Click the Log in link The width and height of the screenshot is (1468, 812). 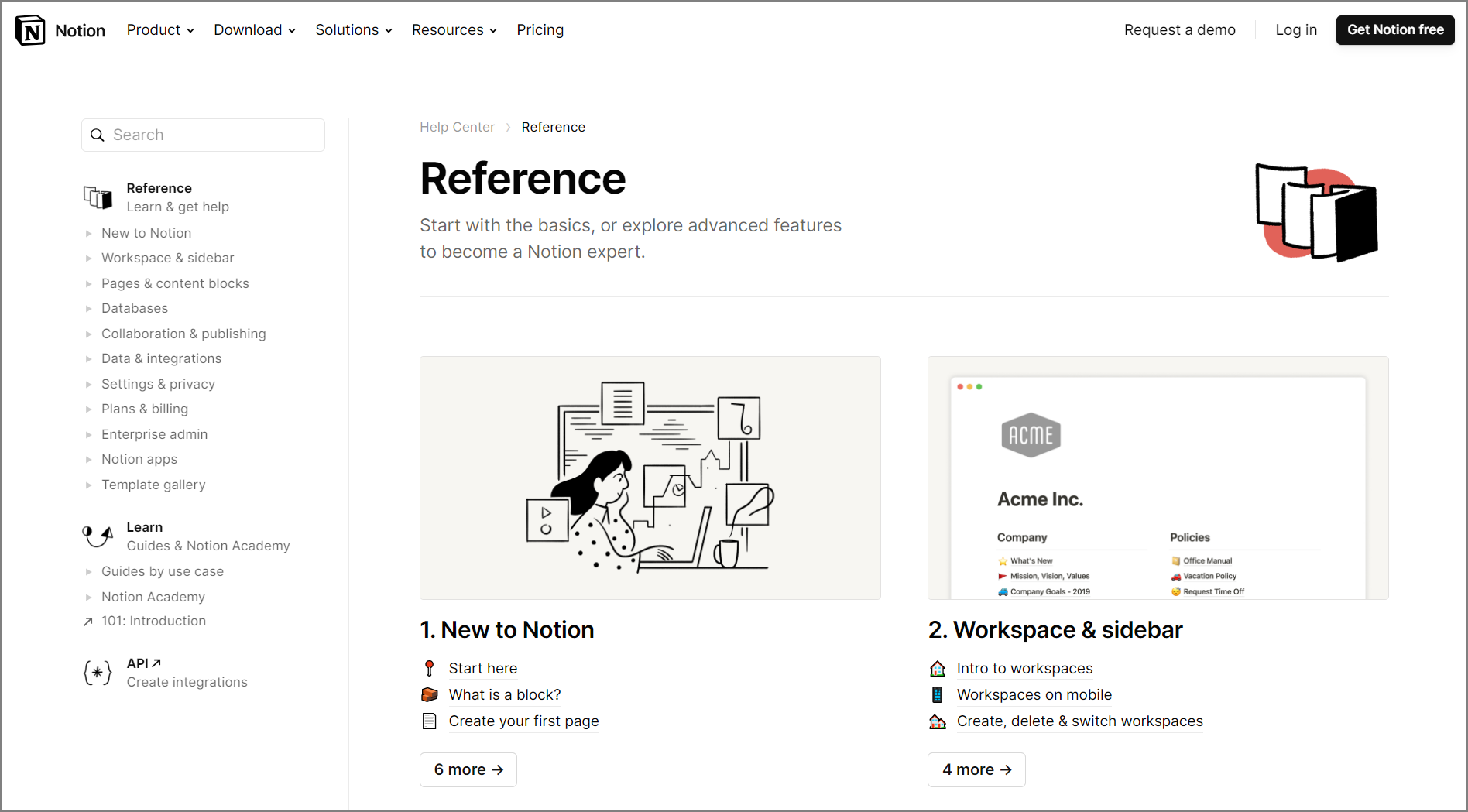point(1296,29)
